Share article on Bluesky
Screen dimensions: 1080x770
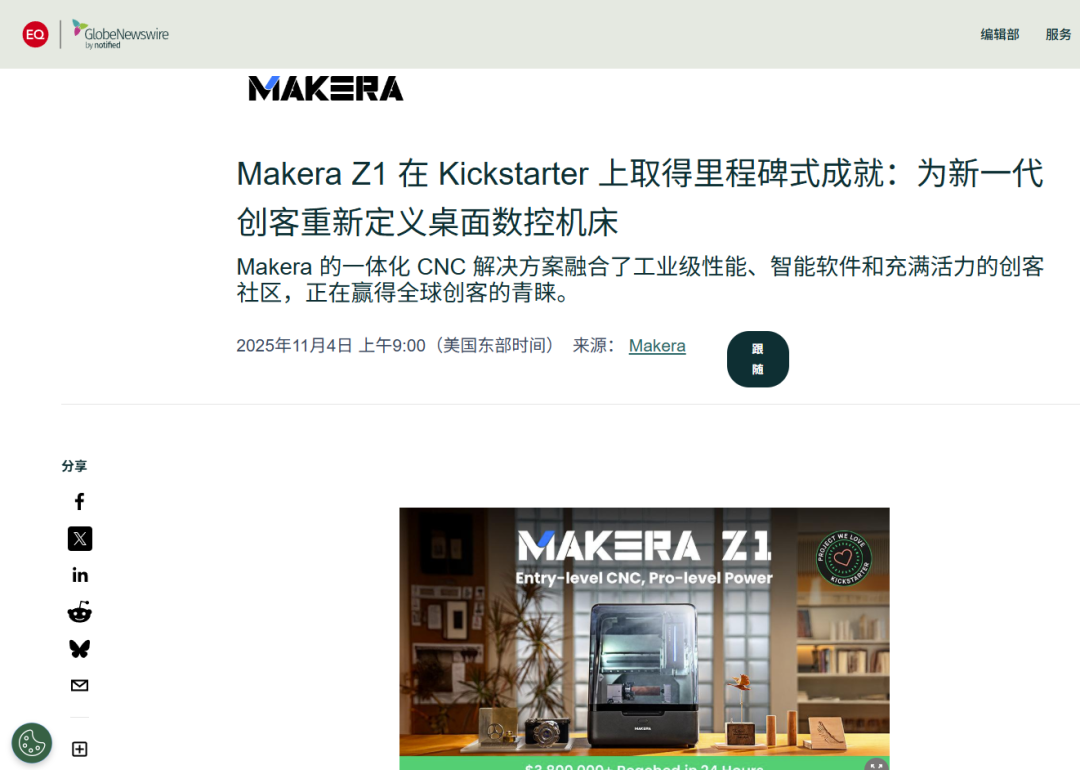(80, 649)
